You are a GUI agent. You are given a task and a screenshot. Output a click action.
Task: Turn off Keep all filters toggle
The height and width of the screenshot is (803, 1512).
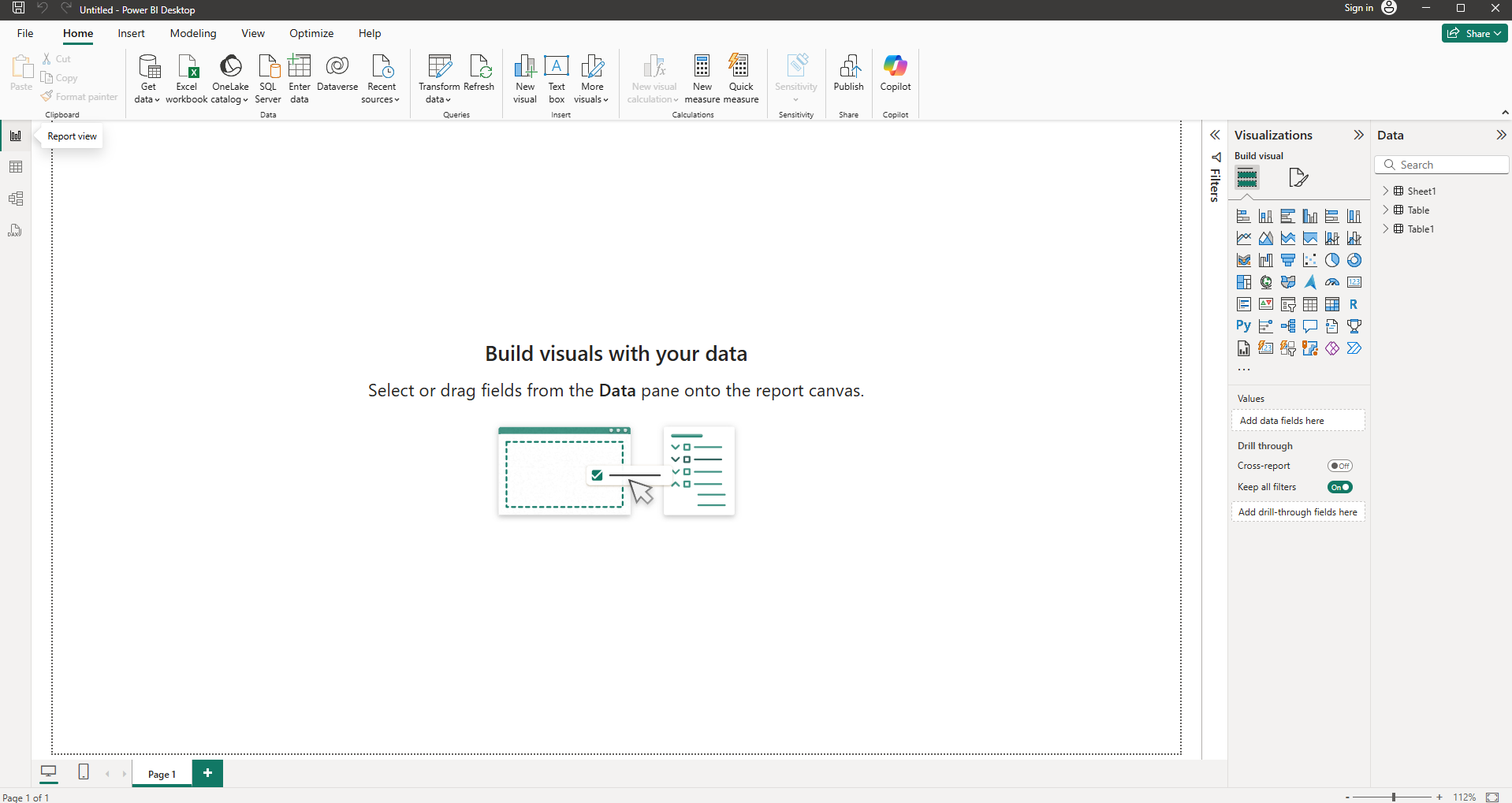pos(1339,487)
